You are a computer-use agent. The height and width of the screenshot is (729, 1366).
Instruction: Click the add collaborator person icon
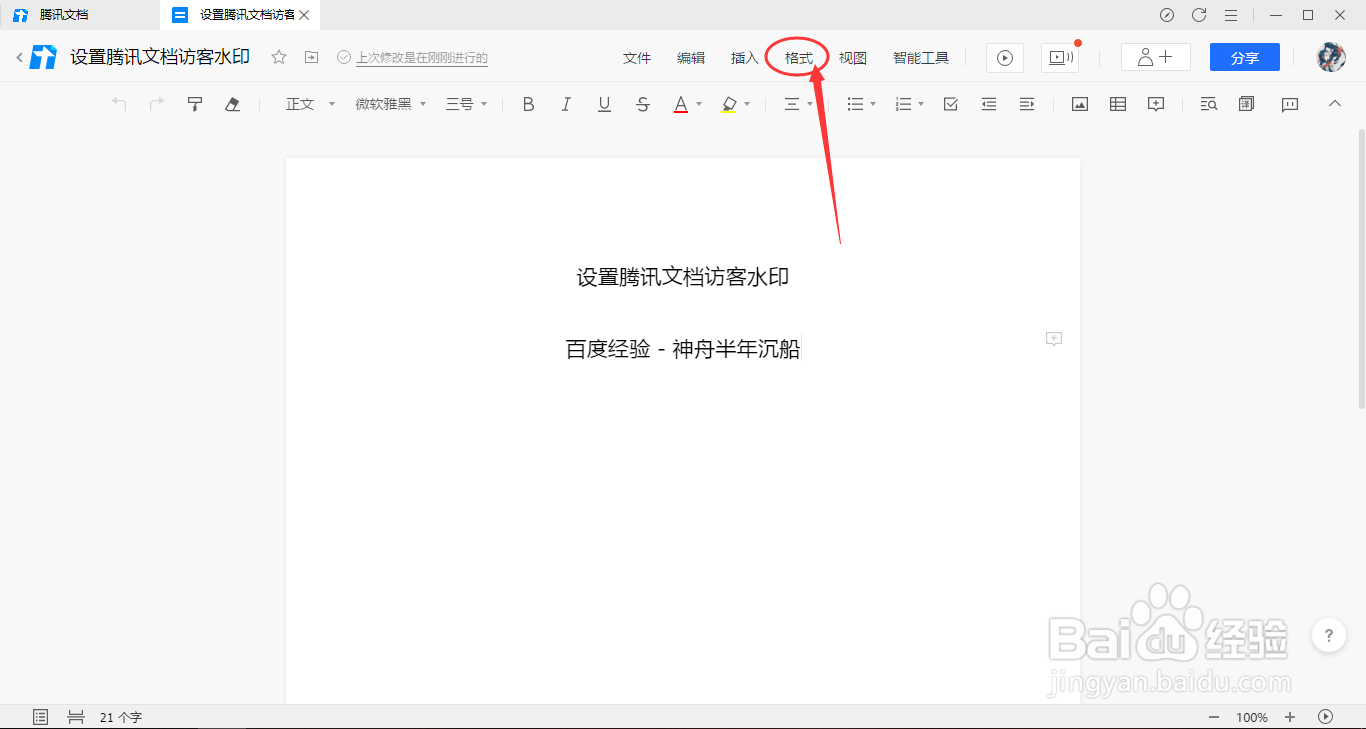(1156, 57)
